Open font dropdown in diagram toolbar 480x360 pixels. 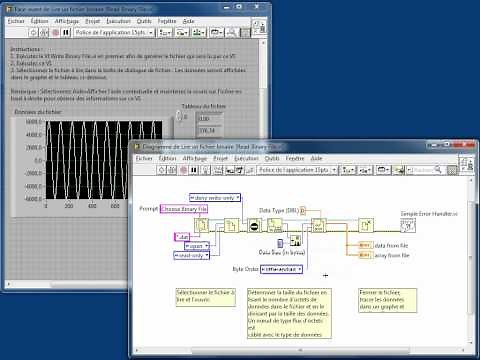tap(297, 170)
